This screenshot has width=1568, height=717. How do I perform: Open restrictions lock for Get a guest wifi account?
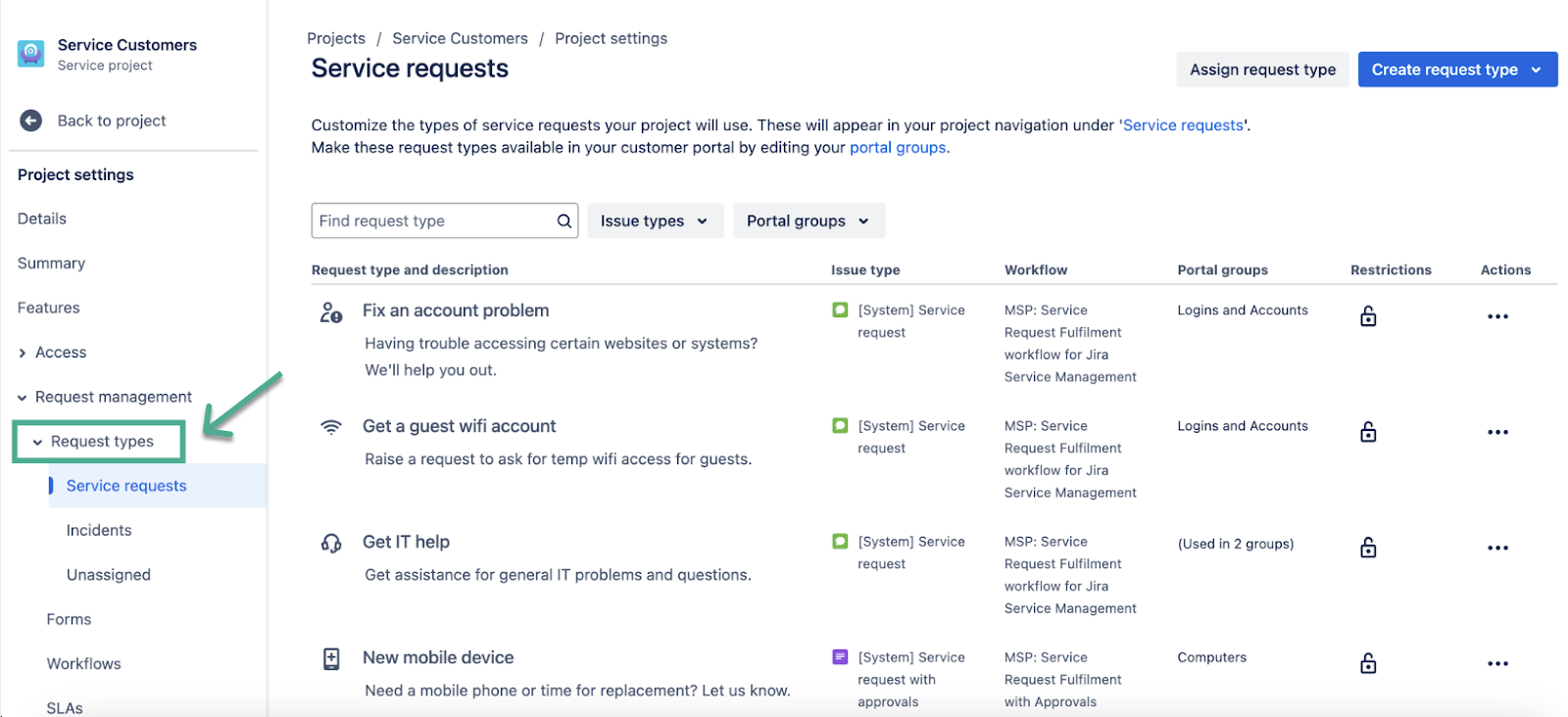pyautogui.click(x=1368, y=432)
